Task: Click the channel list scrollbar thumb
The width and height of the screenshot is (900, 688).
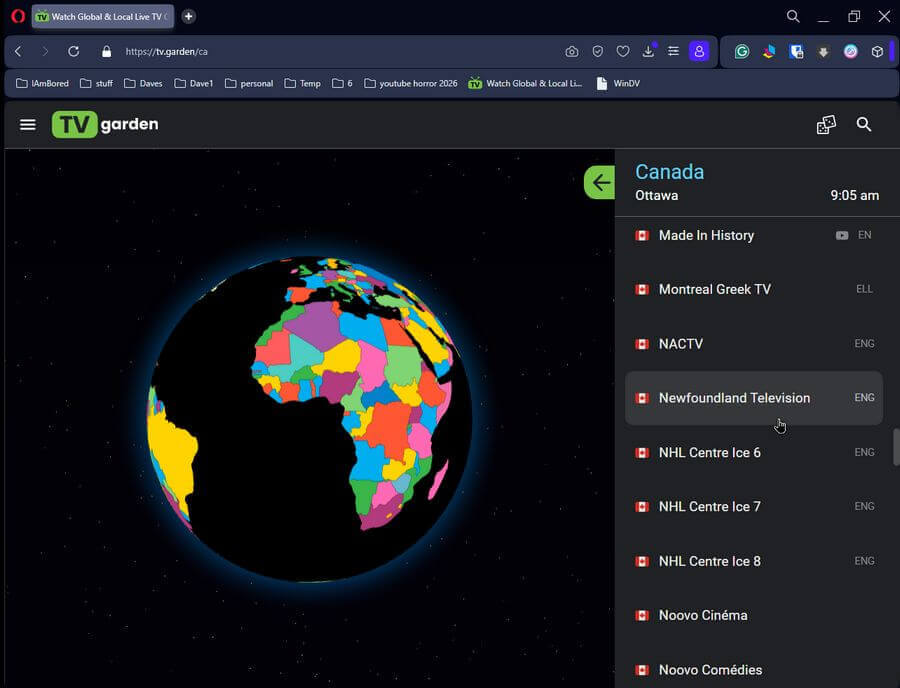Action: tap(896, 447)
